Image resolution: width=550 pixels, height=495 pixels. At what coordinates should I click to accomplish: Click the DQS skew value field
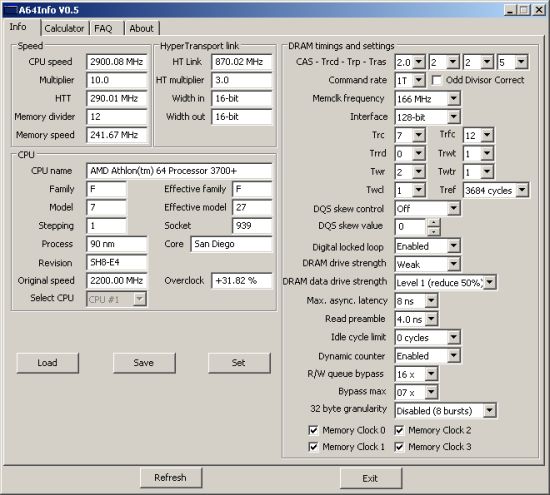point(411,227)
